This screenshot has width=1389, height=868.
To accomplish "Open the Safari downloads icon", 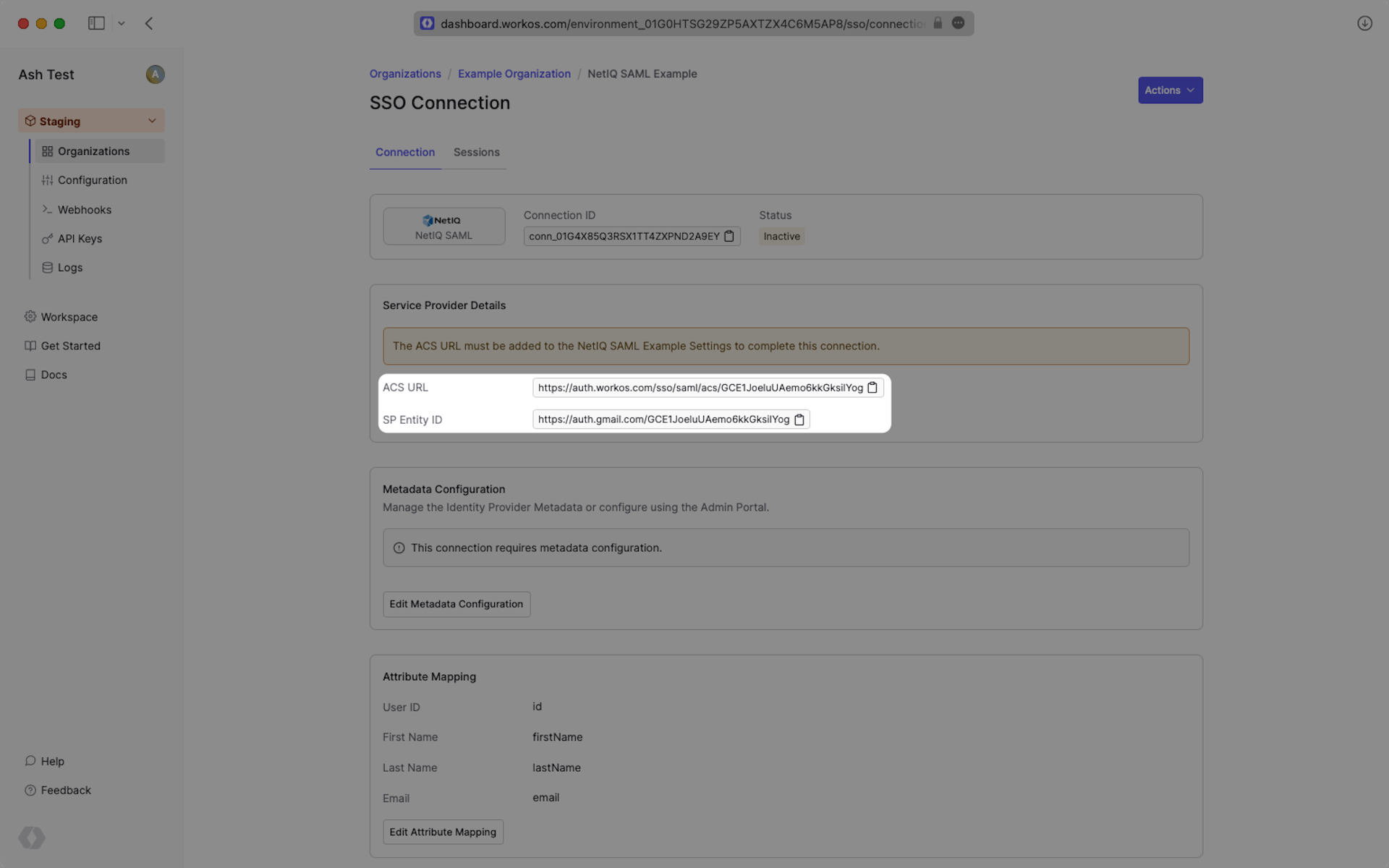I will pos(1364,23).
